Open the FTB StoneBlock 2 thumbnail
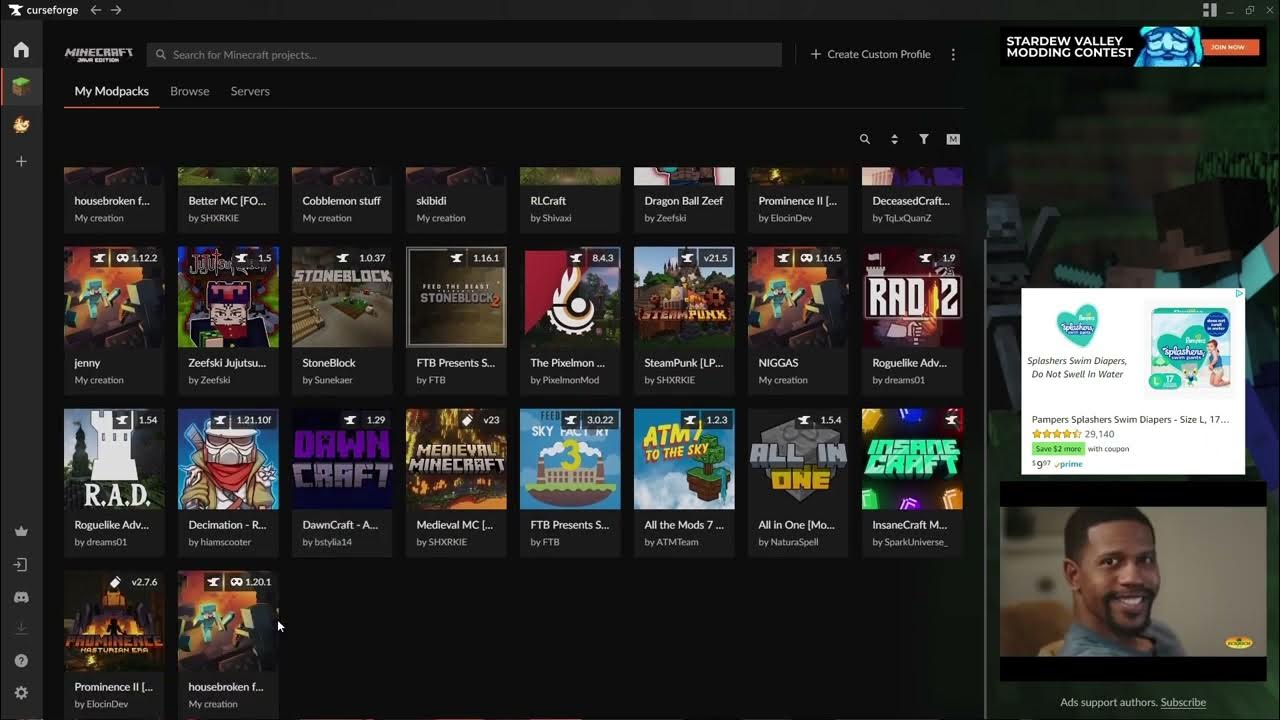 point(456,297)
